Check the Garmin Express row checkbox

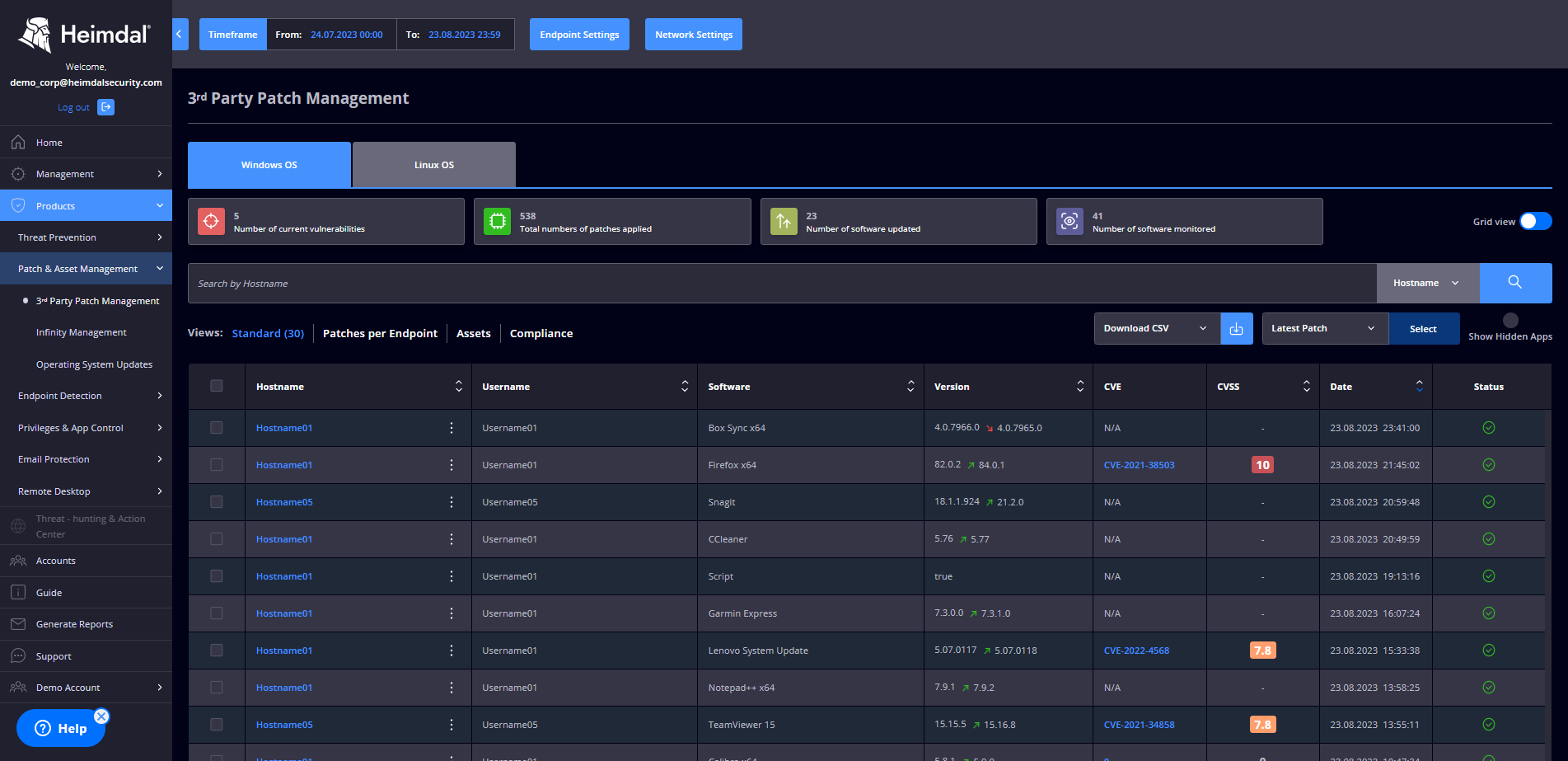coord(217,613)
